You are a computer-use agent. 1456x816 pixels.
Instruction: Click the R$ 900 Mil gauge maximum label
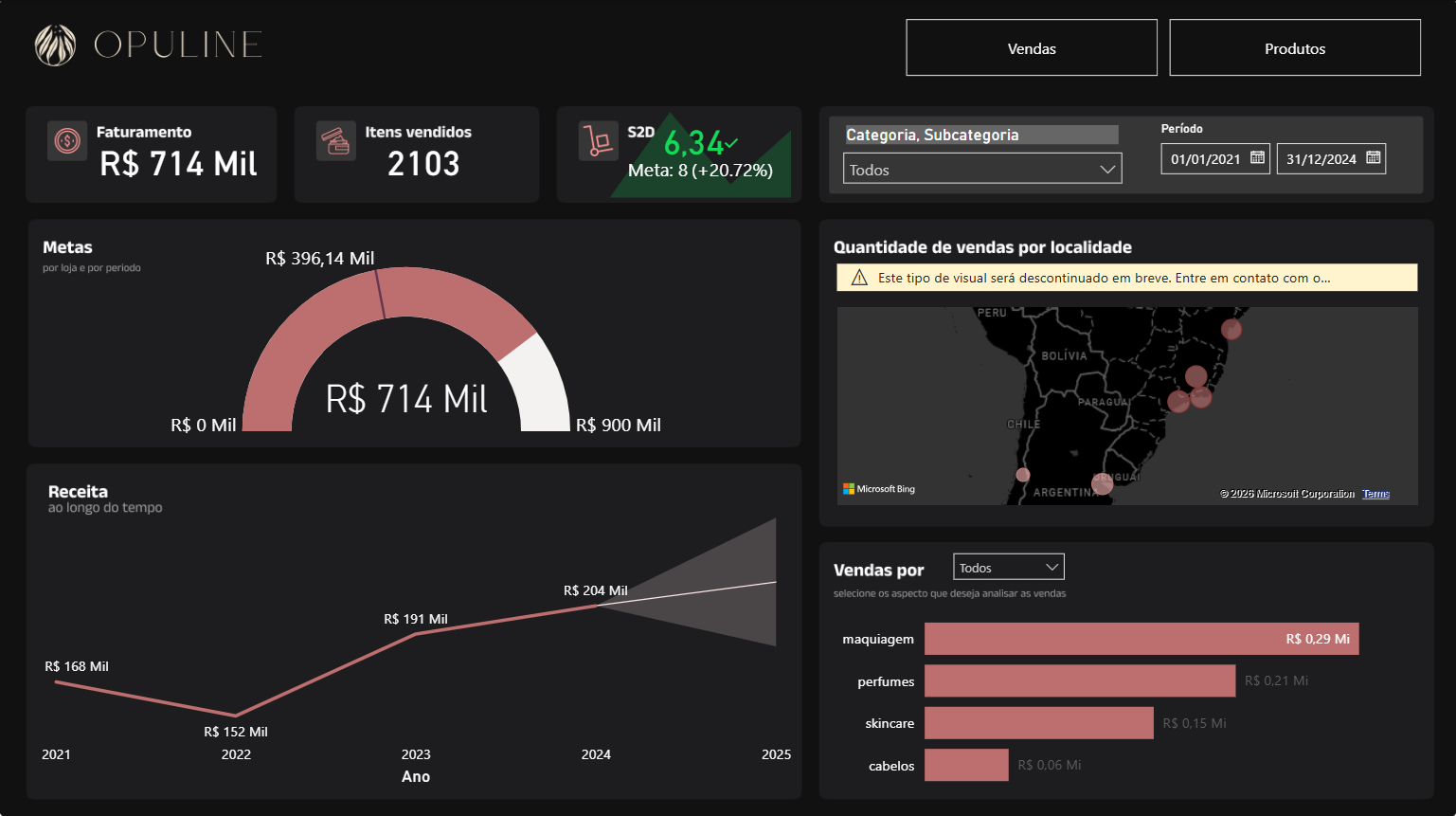coord(619,425)
